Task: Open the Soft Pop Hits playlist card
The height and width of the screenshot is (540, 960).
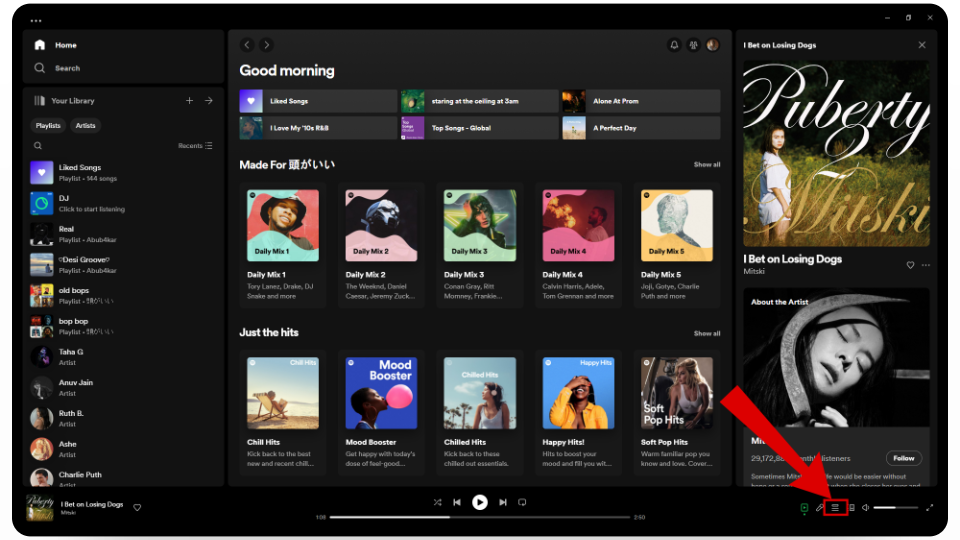Action: click(x=677, y=413)
